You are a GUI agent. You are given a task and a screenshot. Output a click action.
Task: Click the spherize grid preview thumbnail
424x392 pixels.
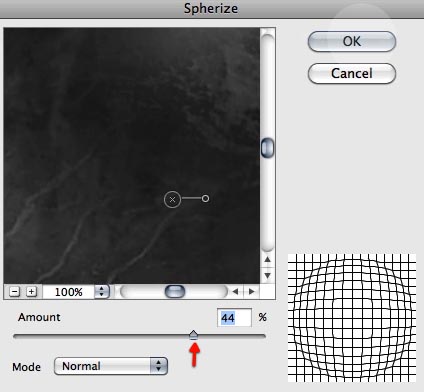[x=352, y=318]
